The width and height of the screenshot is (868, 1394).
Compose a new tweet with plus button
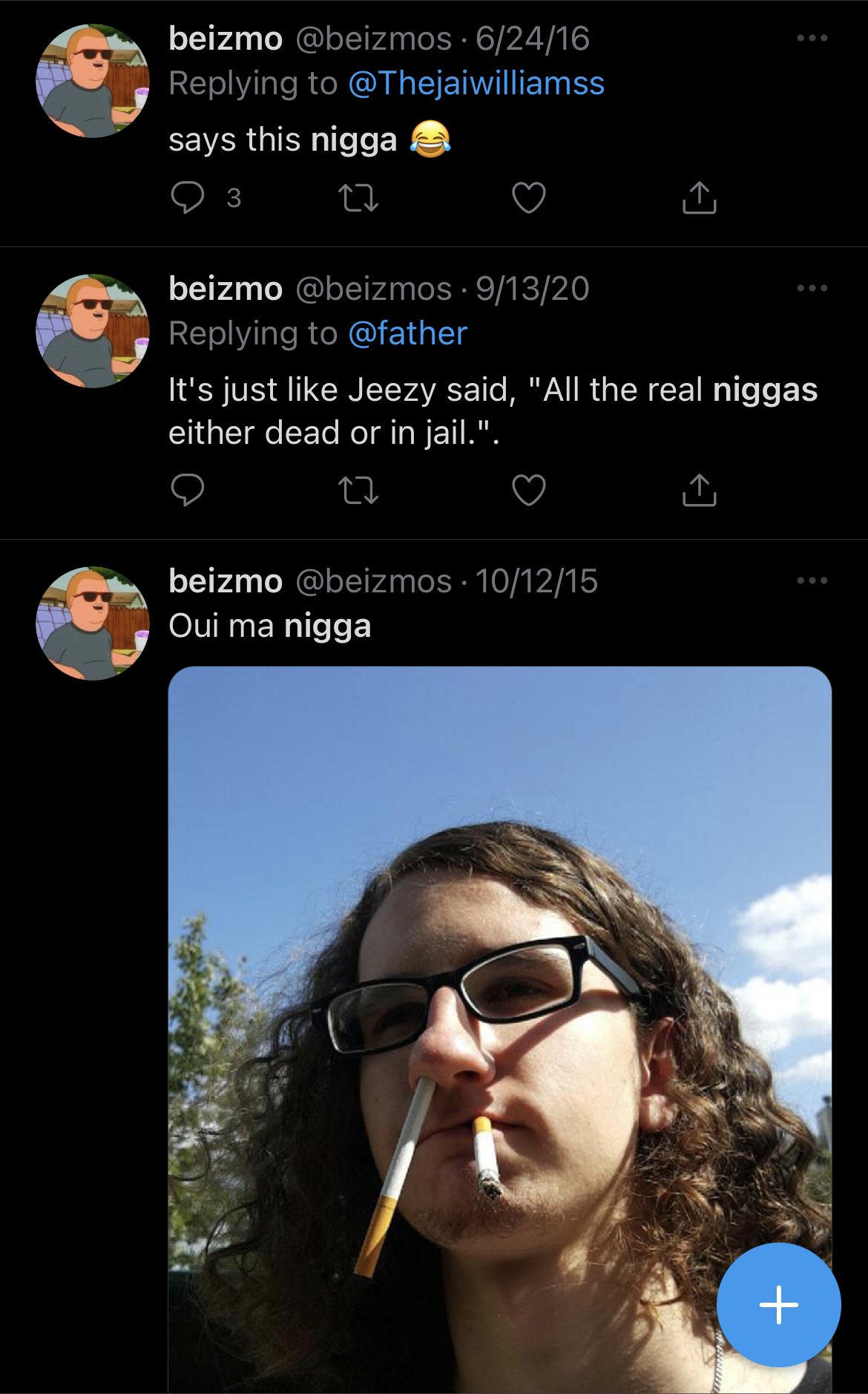779,1305
